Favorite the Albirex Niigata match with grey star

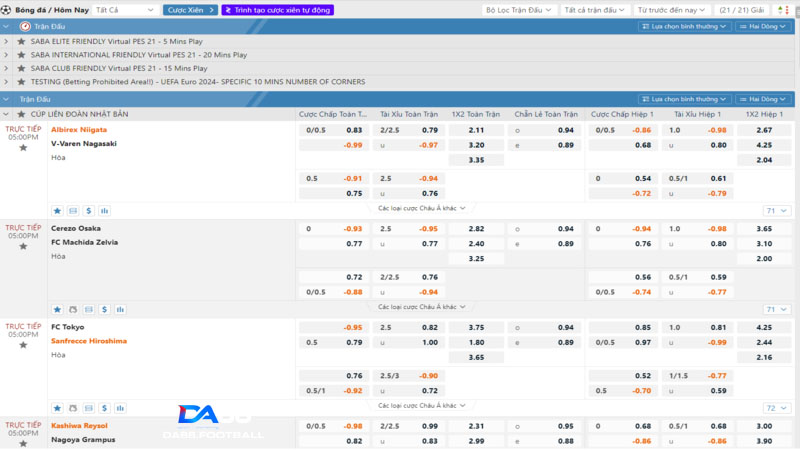pos(23,148)
